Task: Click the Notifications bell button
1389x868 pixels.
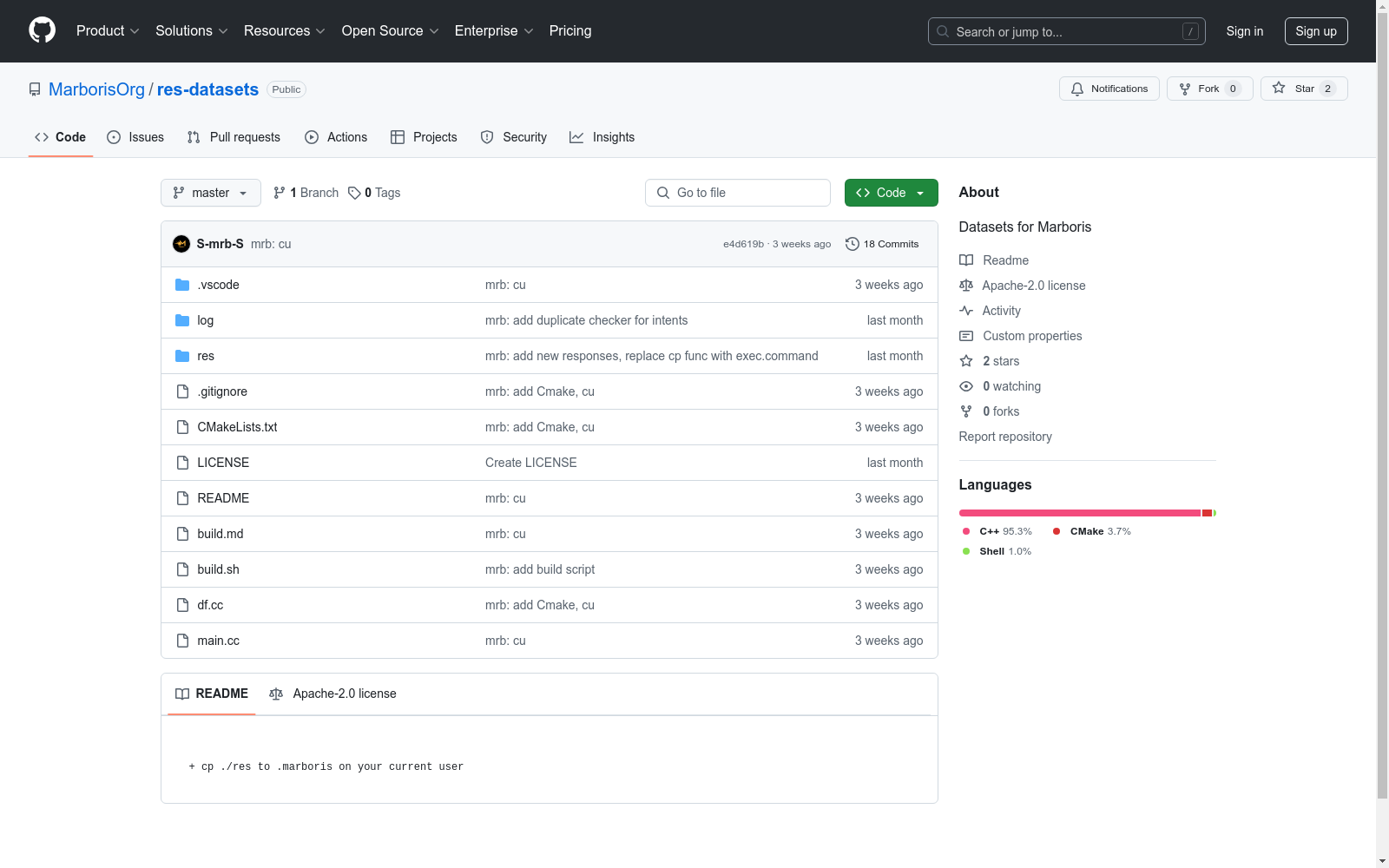Action: [1109, 89]
